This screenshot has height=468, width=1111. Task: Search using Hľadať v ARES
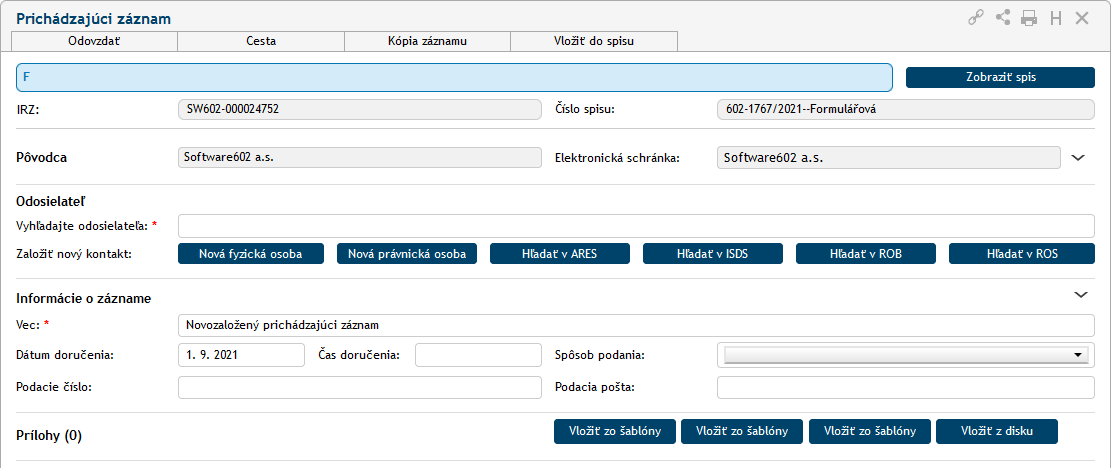click(560, 254)
